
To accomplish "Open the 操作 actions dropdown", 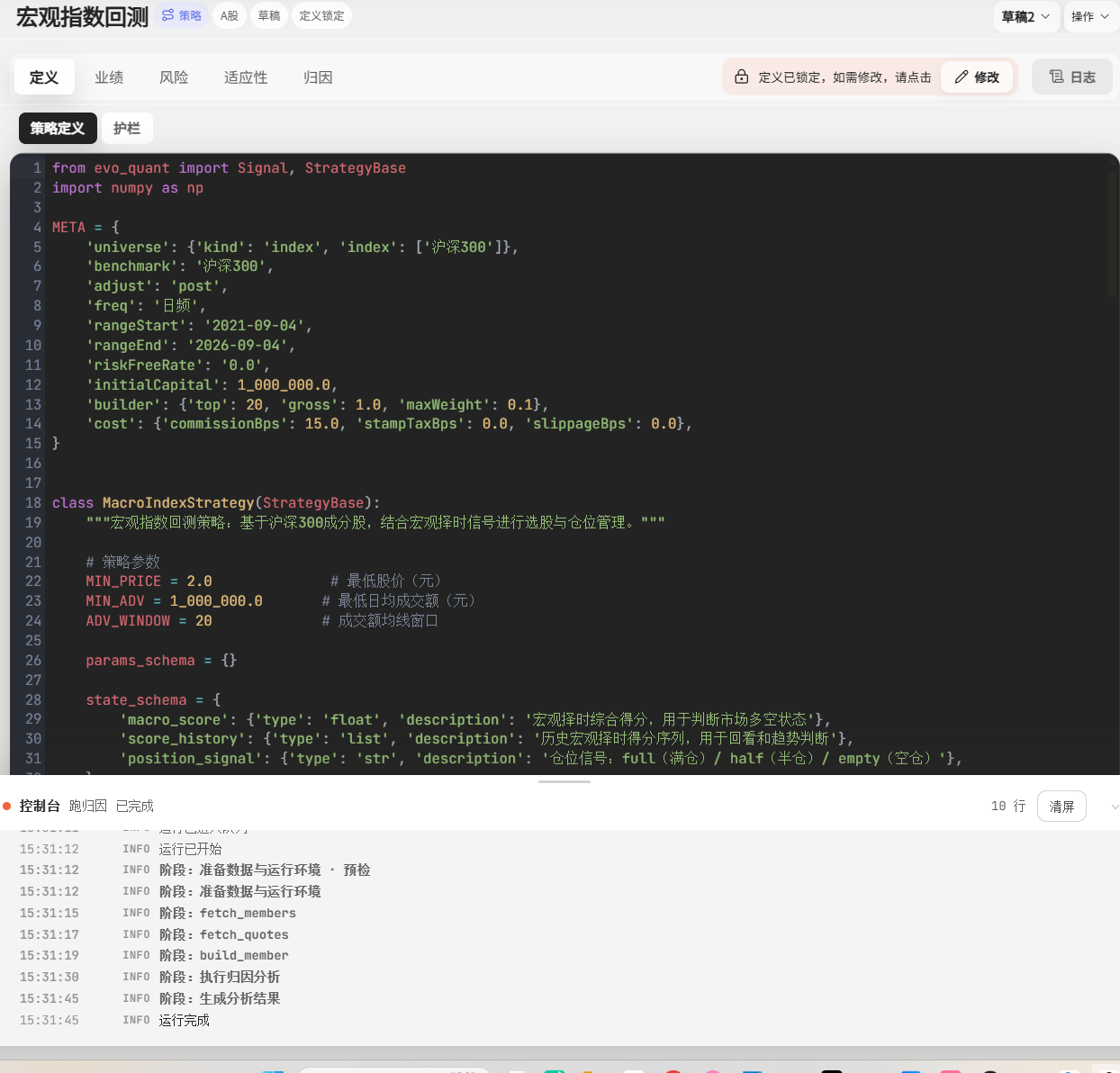I will point(1090,16).
